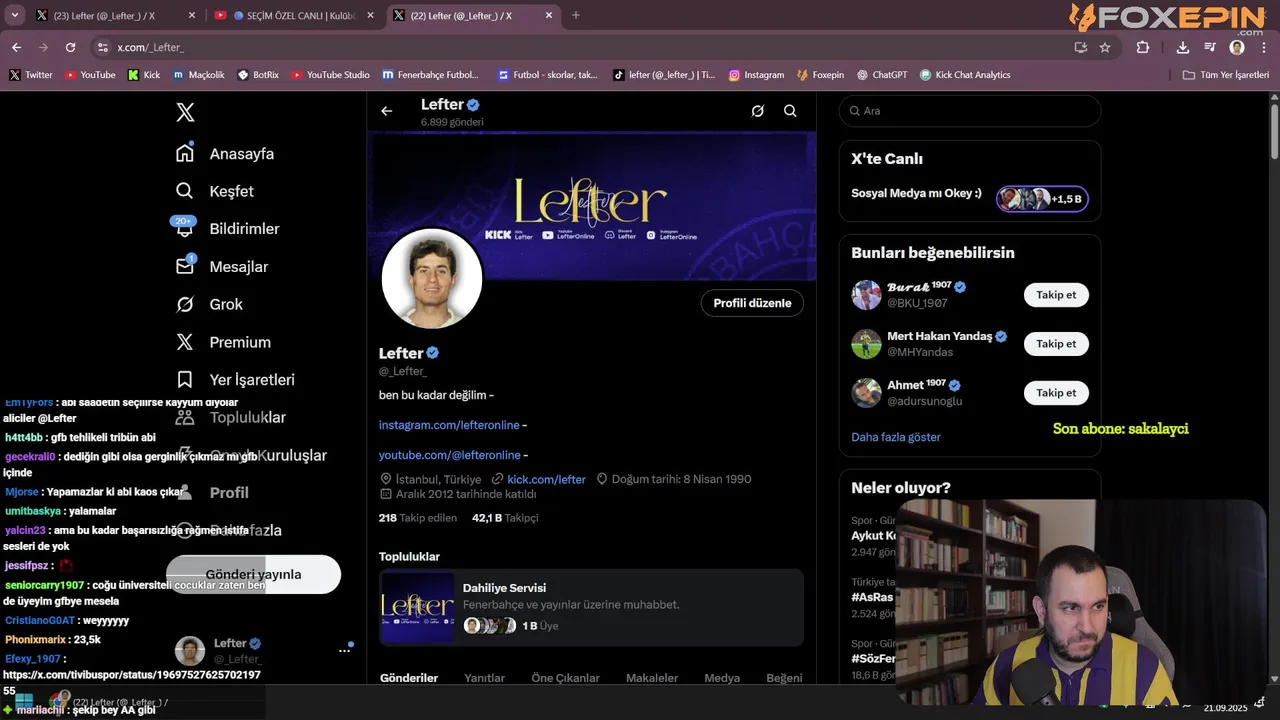Switch to Makaleler tab
The height and width of the screenshot is (720, 1280).
pyautogui.click(x=651, y=678)
